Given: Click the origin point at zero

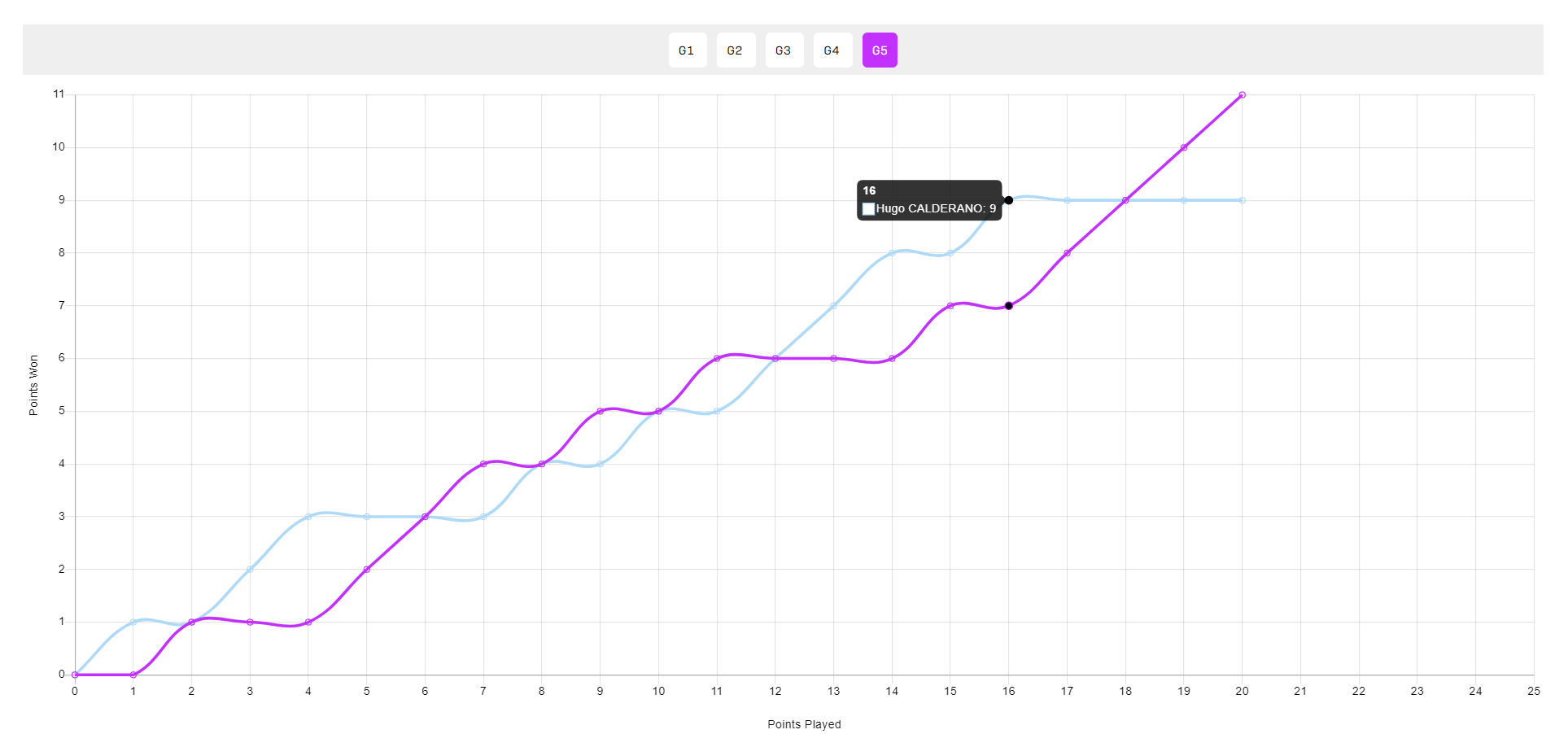Looking at the screenshot, I should (x=75, y=675).
